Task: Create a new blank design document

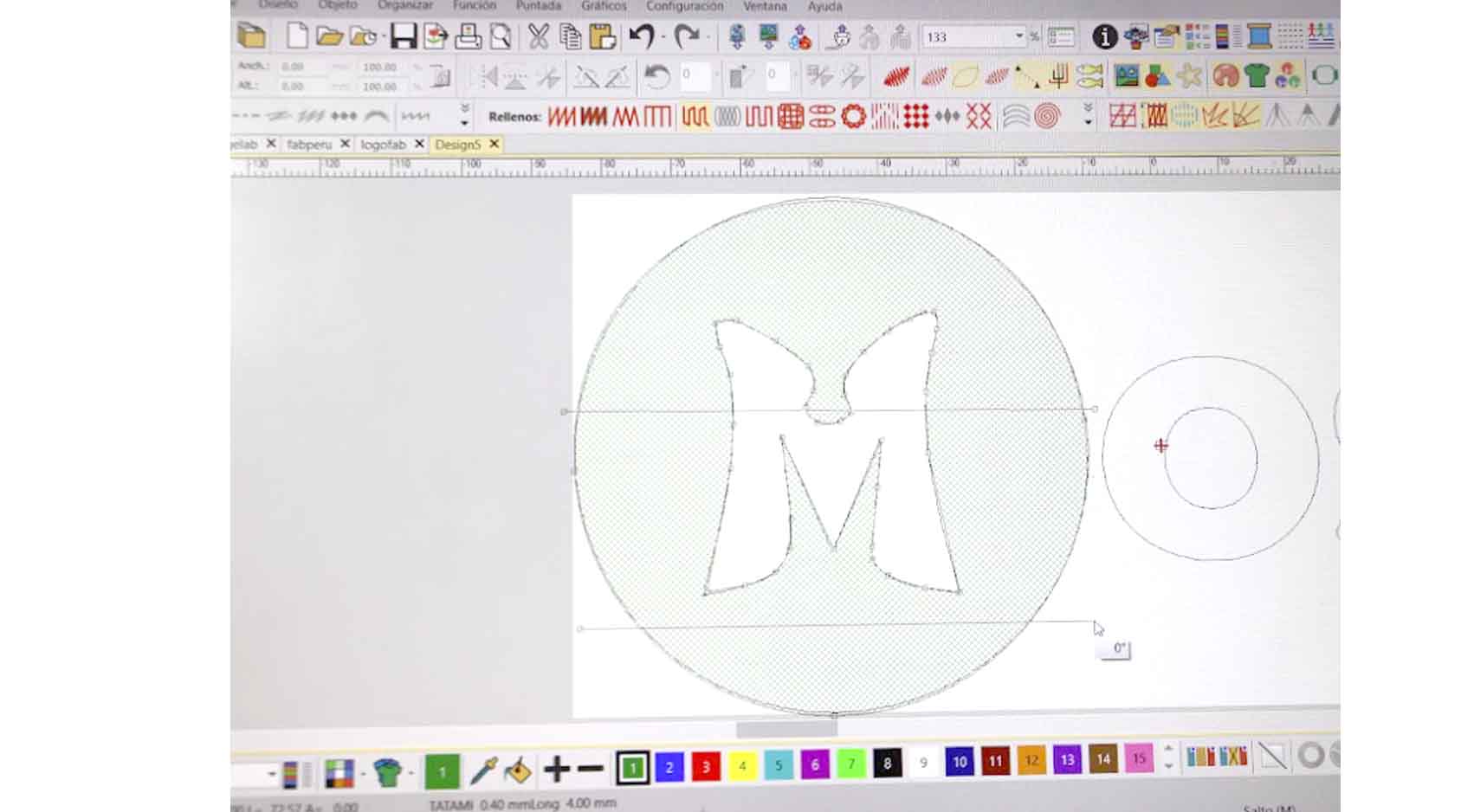Action: [297, 36]
